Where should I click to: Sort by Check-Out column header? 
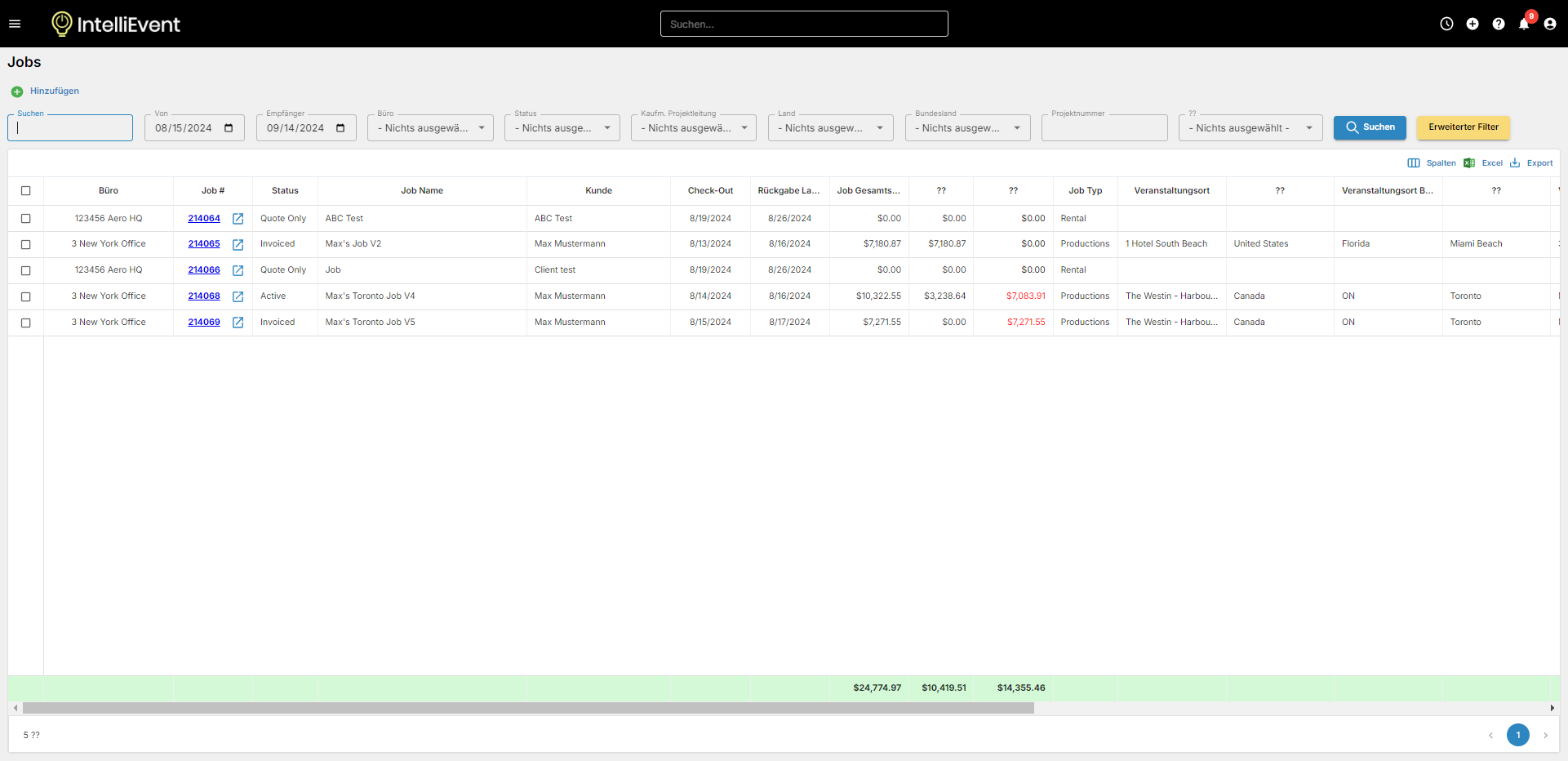click(x=710, y=191)
